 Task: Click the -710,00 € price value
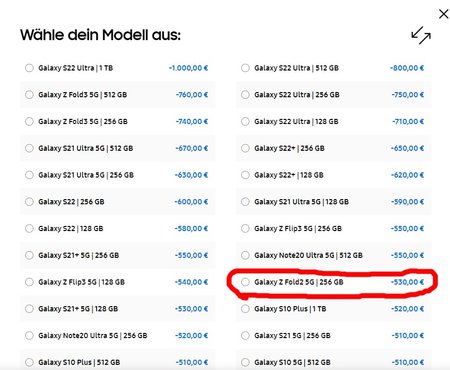[408, 121]
